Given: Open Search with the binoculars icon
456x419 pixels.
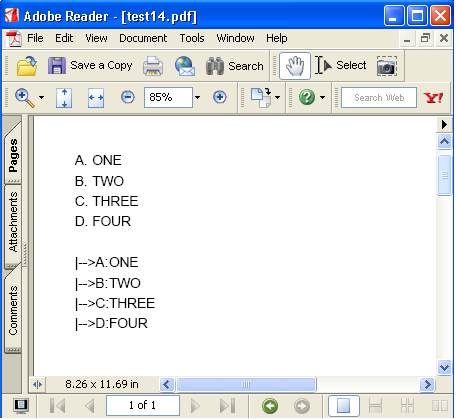Looking at the screenshot, I should point(215,66).
